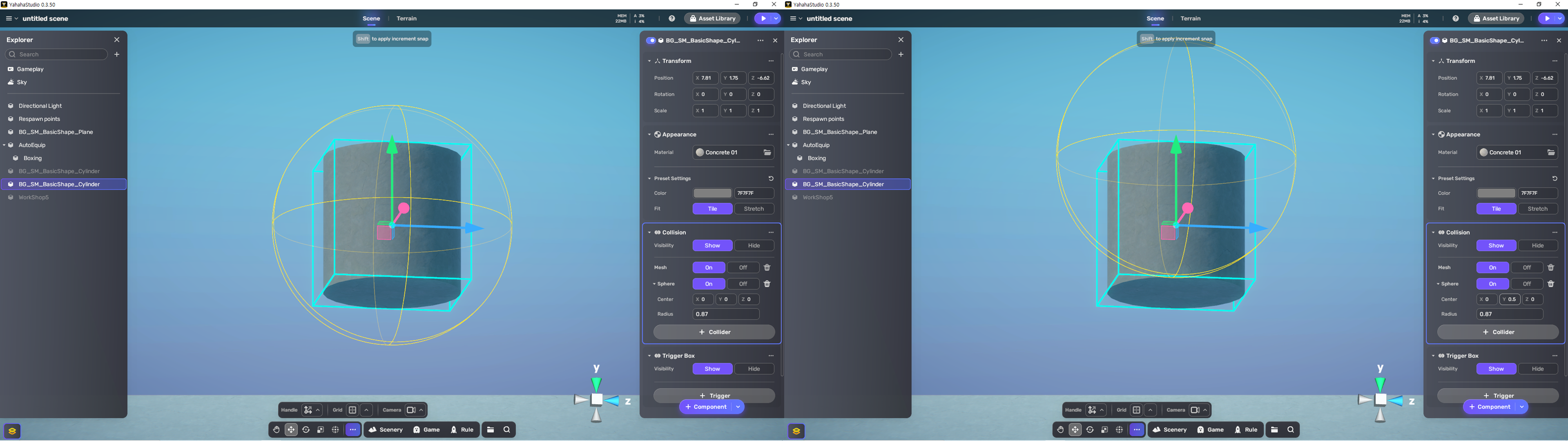Collapse the Transform section in left window

649,61
